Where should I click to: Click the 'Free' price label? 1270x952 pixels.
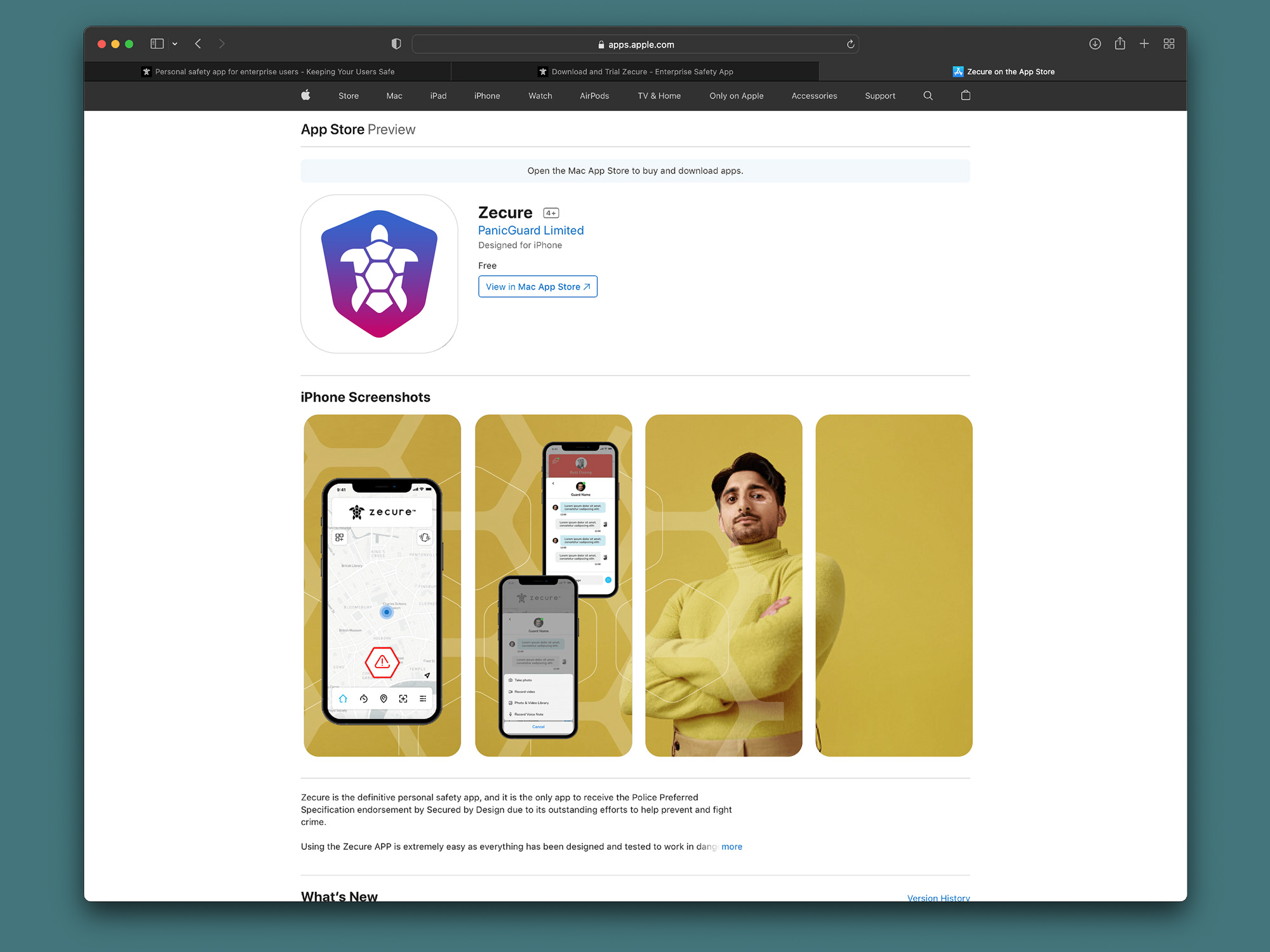(487, 265)
